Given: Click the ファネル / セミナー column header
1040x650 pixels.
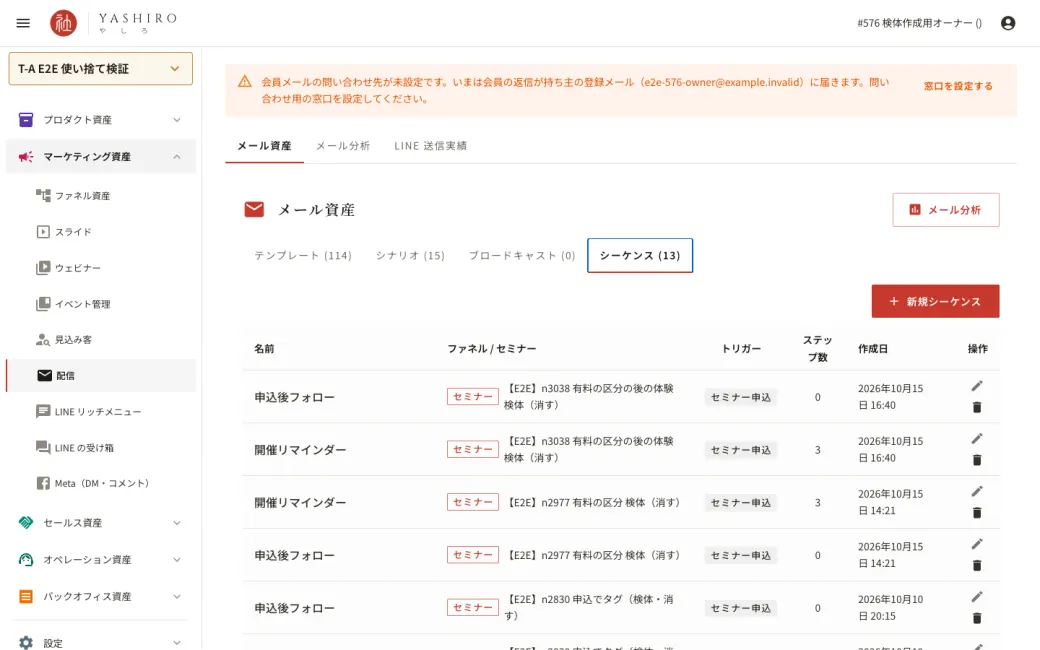Looking at the screenshot, I should coord(491,348).
